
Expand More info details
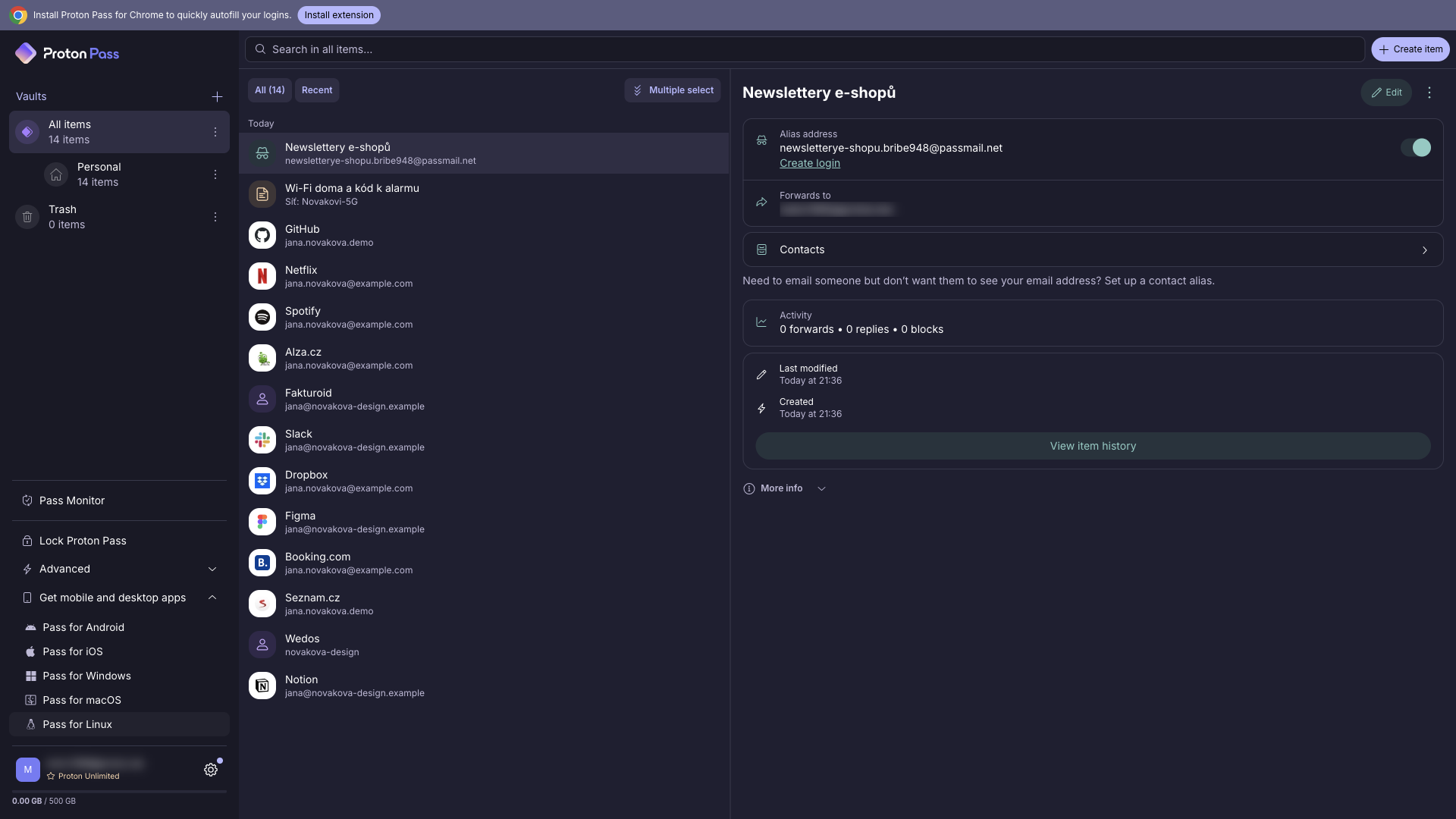point(785,488)
